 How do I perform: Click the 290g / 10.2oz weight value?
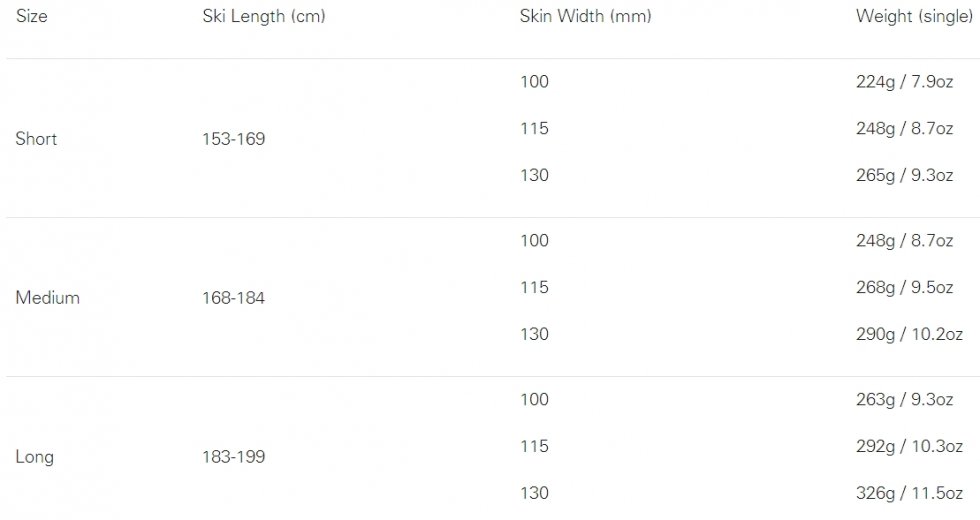click(909, 334)
